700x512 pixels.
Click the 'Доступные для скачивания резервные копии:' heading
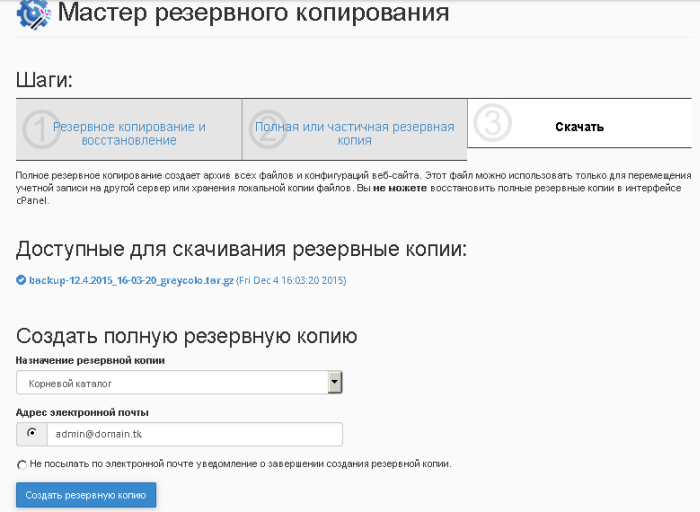pos(242,249)
